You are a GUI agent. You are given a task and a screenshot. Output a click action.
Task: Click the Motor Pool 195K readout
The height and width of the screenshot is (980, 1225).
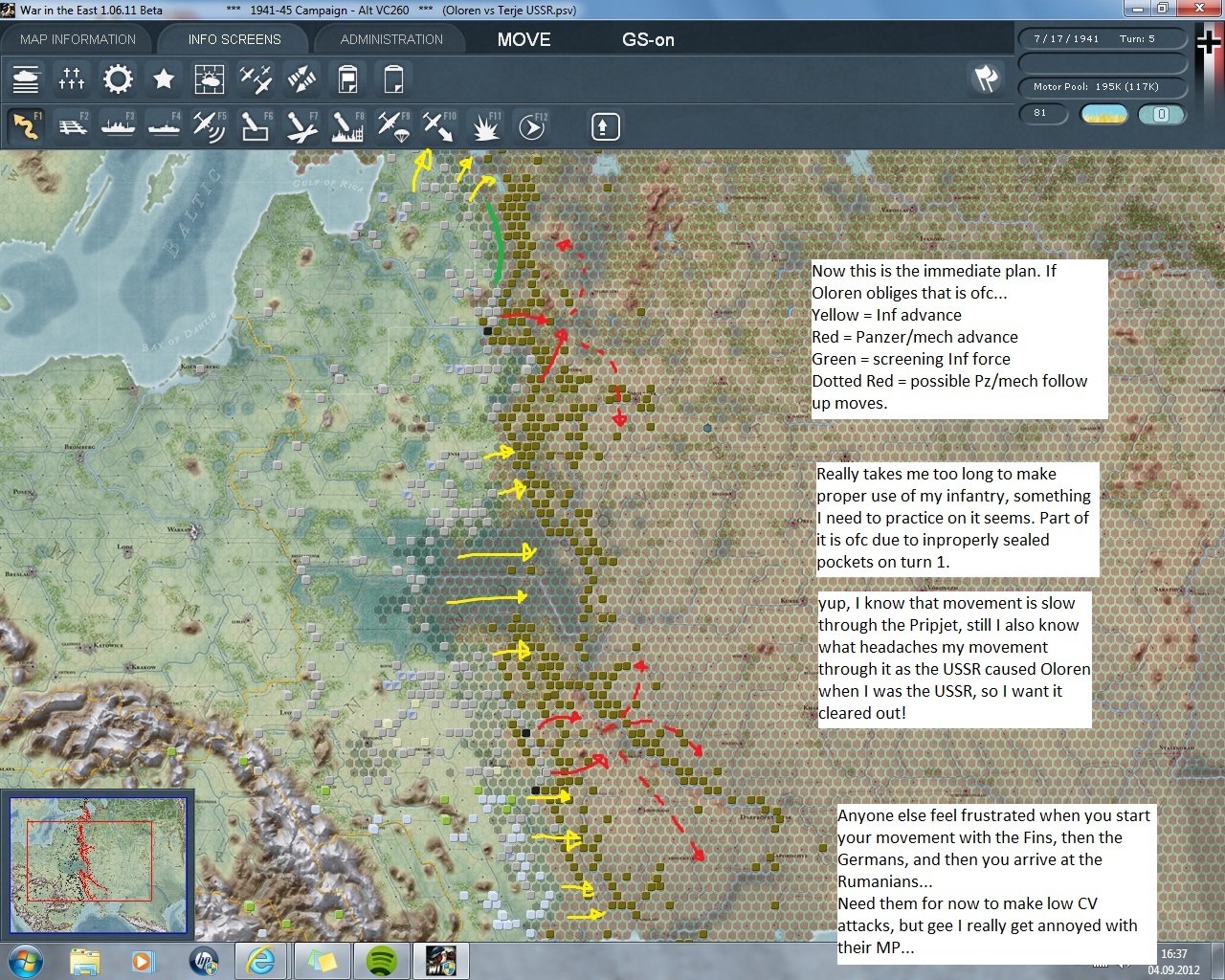1102,86
